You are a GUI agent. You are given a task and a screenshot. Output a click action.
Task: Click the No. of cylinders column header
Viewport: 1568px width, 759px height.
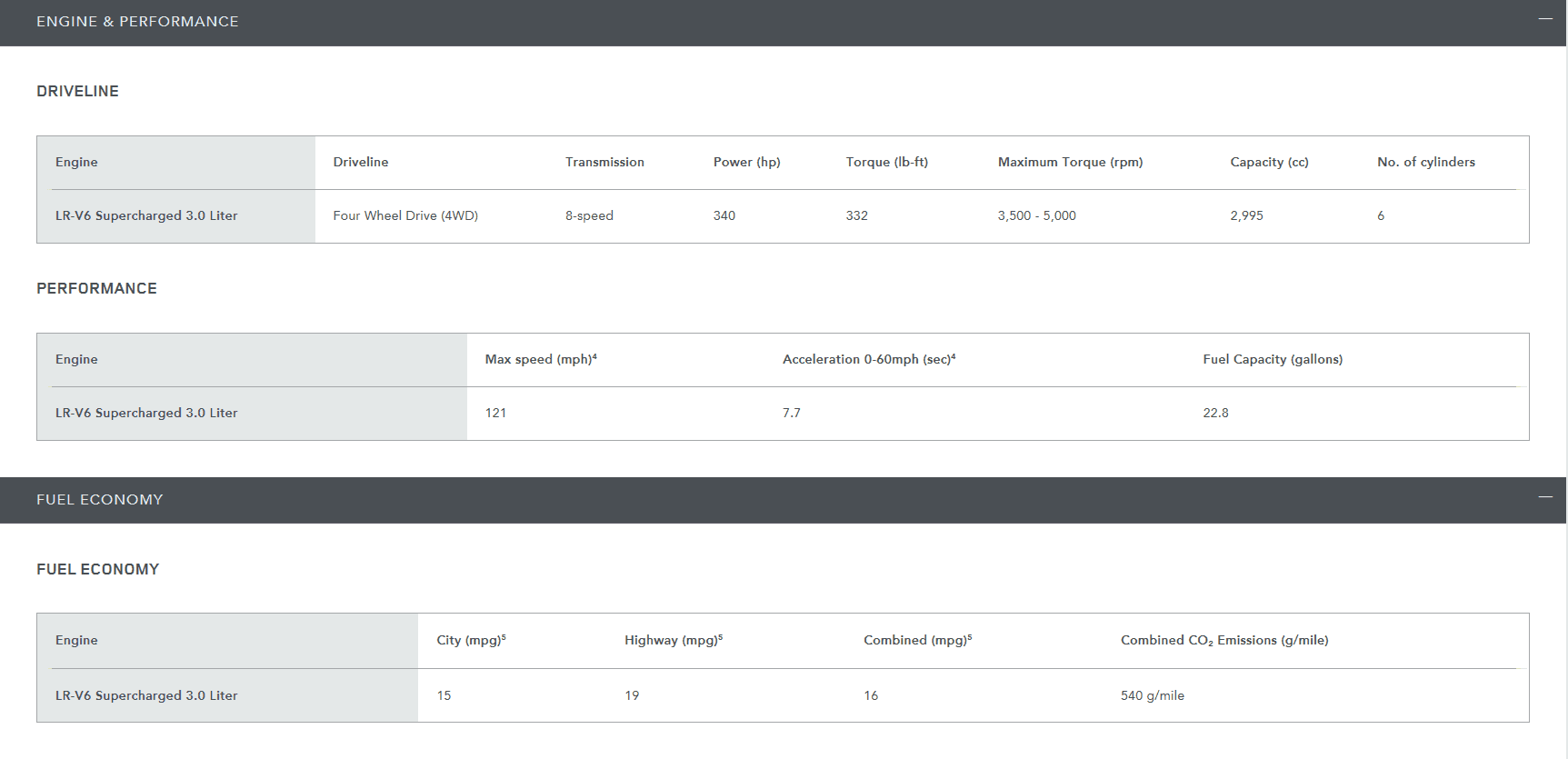point(1426,162)
